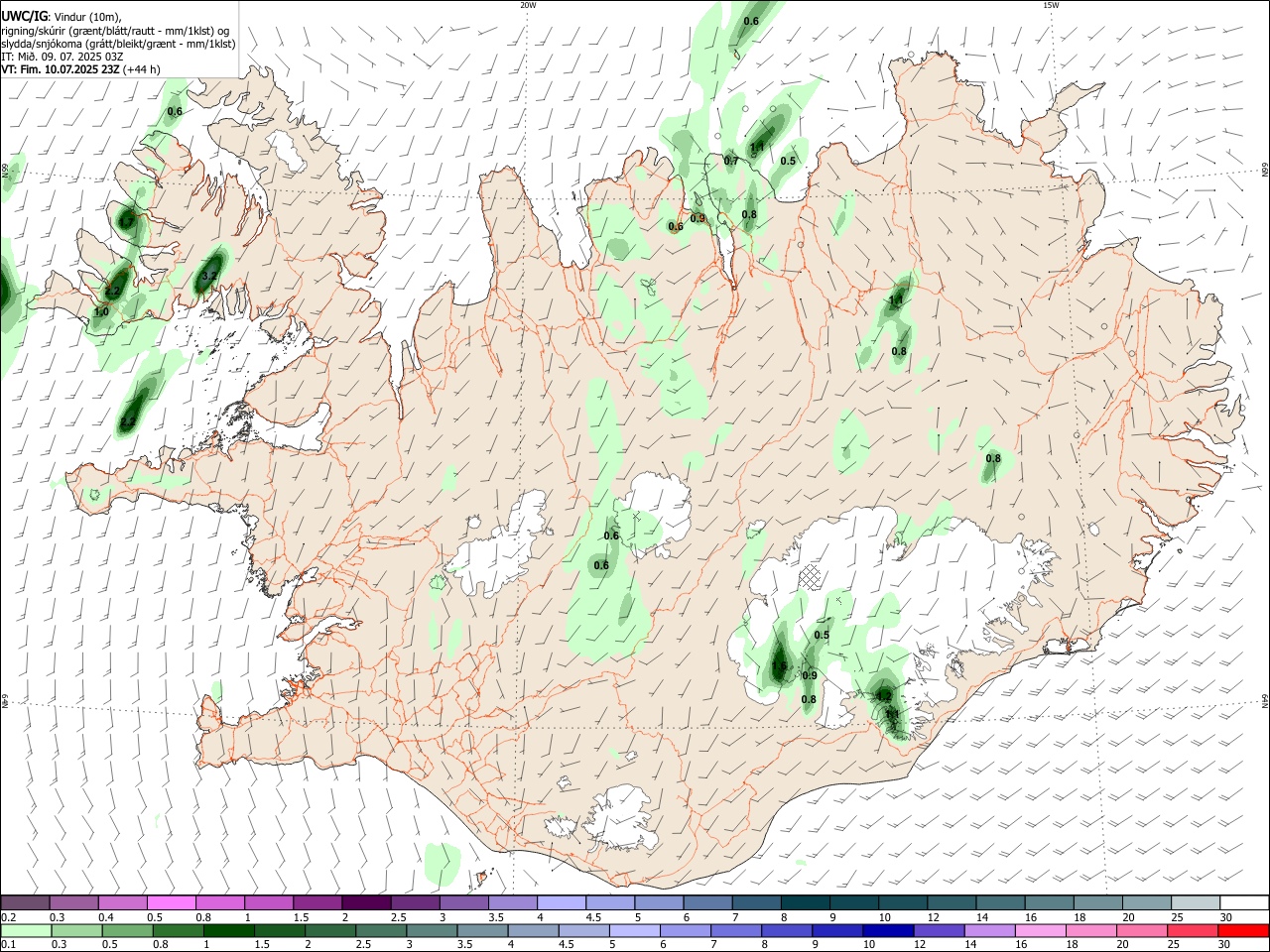Select the lower legend swatch between 2 and 2.5

coord(331,930)
